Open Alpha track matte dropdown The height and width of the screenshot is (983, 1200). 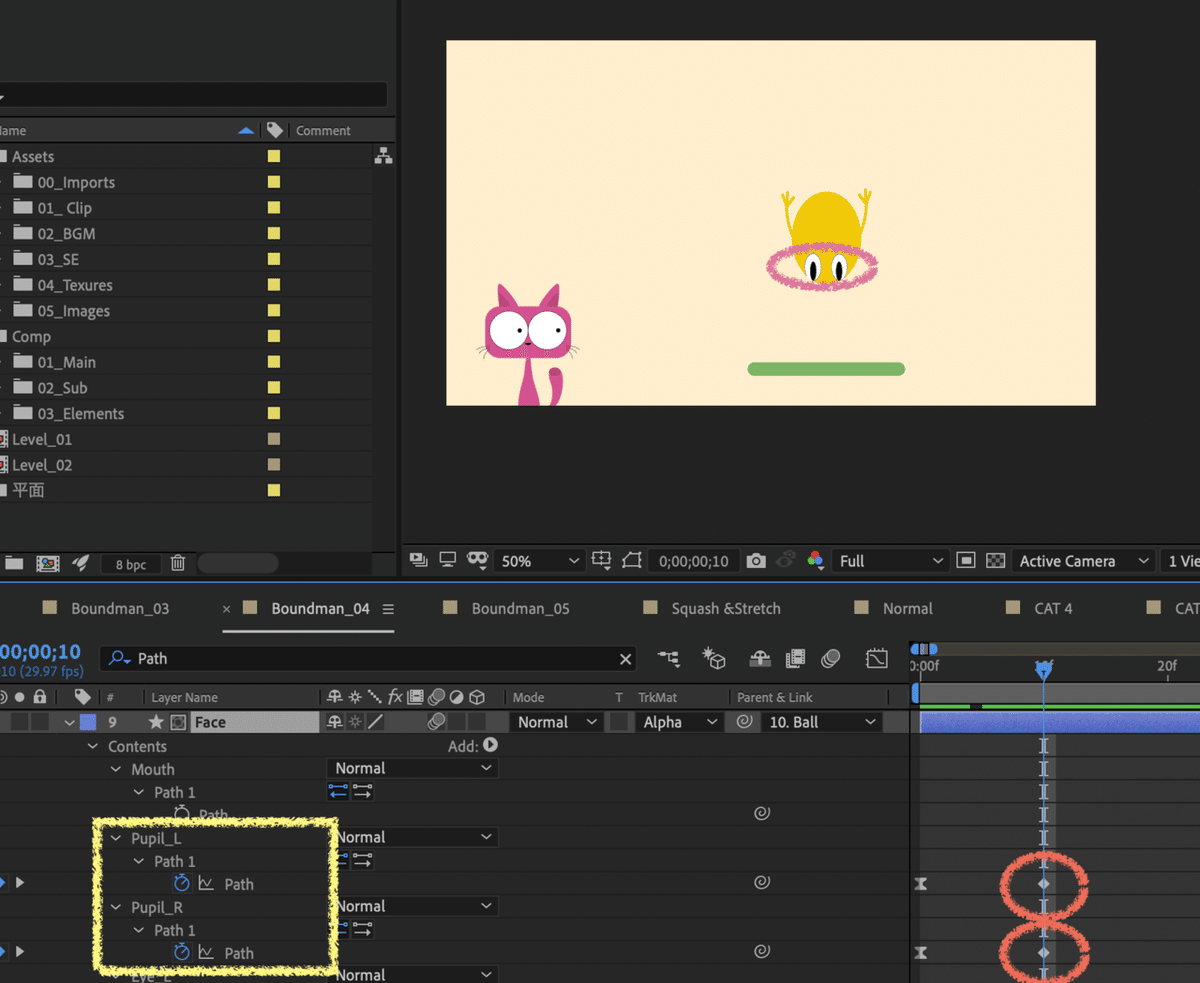679,722
